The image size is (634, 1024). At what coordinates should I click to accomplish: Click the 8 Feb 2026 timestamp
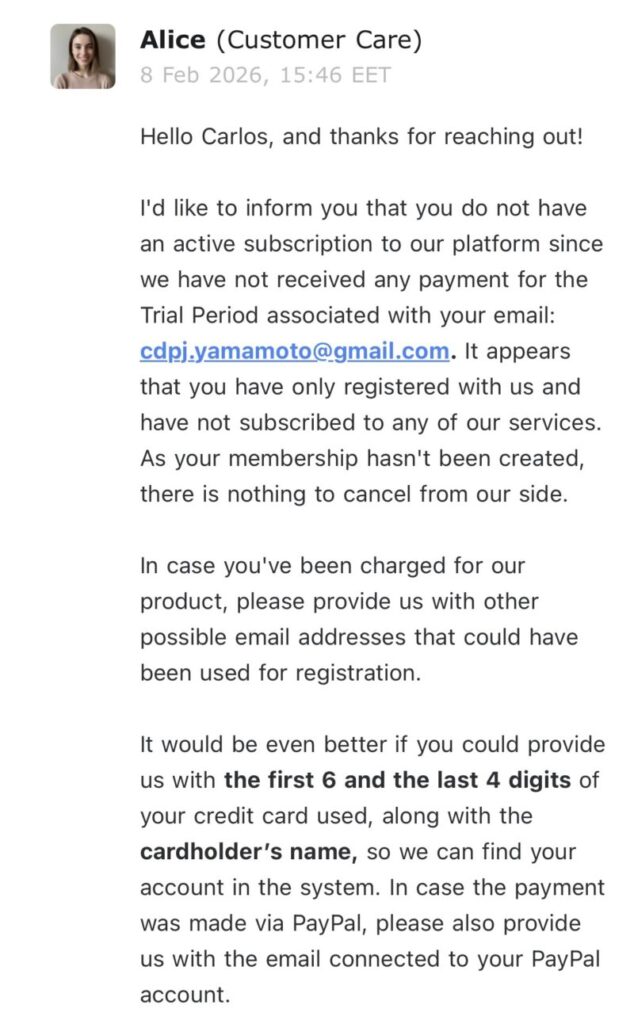click(x=265, y=75)
